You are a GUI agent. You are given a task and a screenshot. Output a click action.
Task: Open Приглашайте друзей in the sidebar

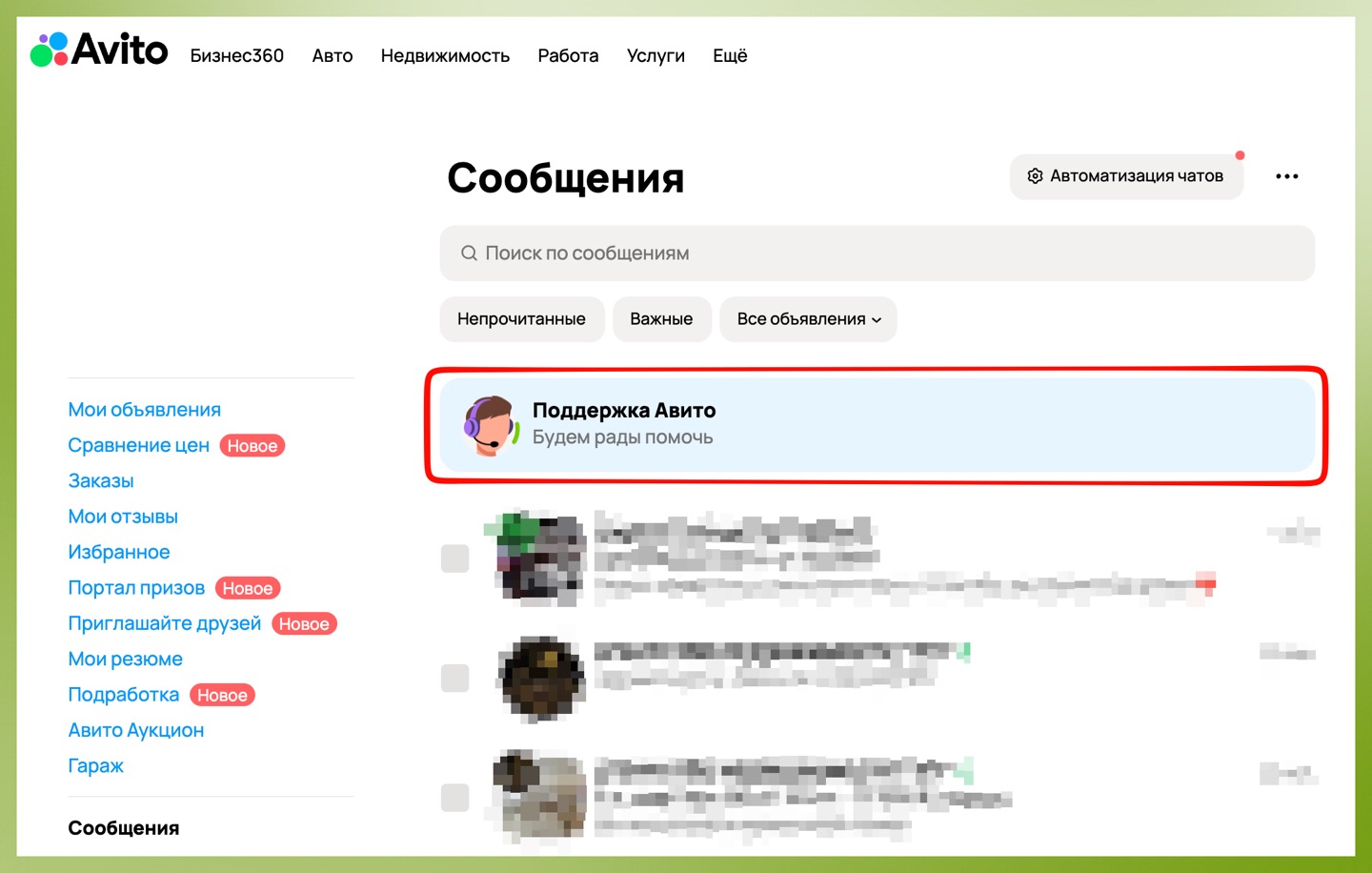coord(164,623)
